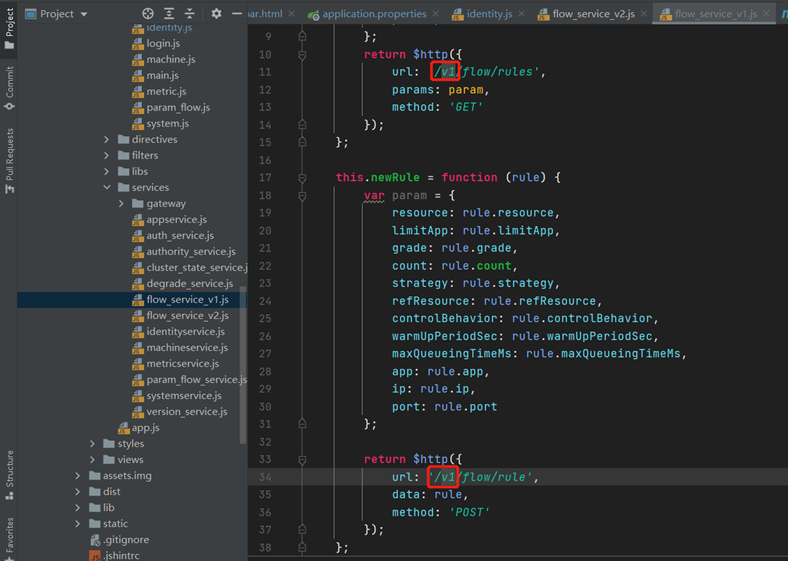Expand the directives folder
788x561 pixels.
107,139
